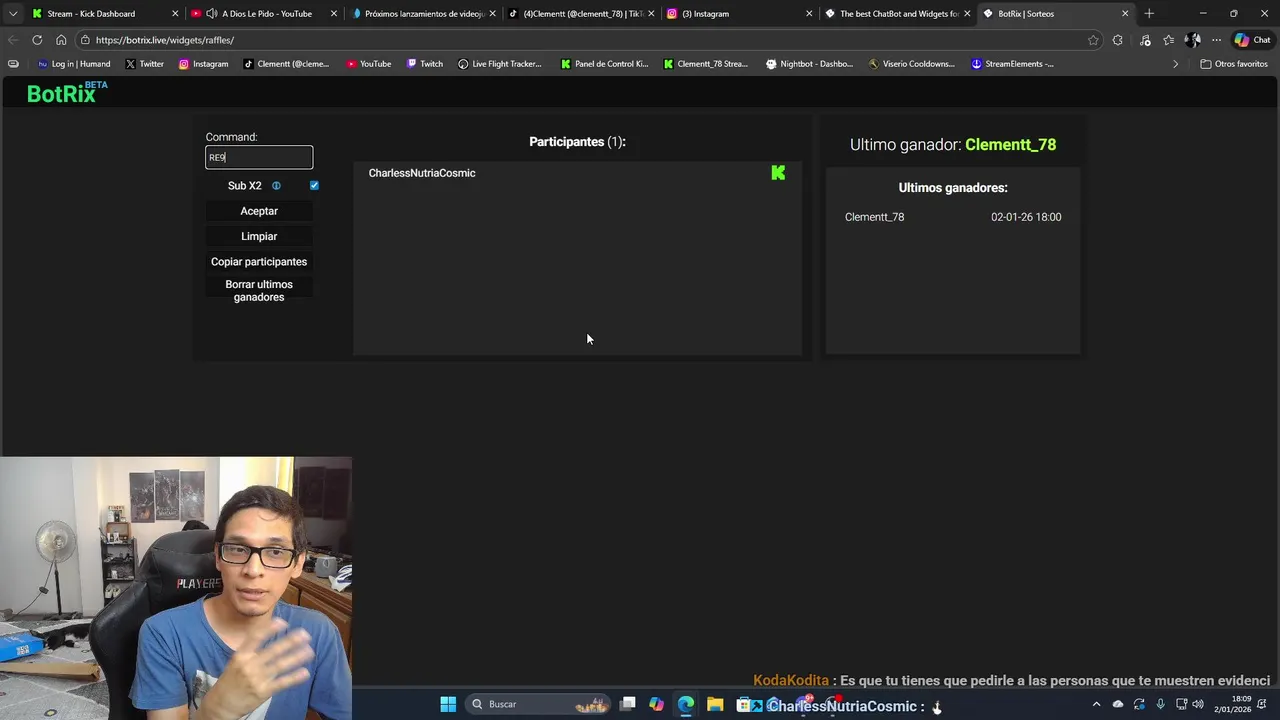This screenshot has height=720, width=1280.
Task: Click the browser address bar URL
Action: click(165, 40)
